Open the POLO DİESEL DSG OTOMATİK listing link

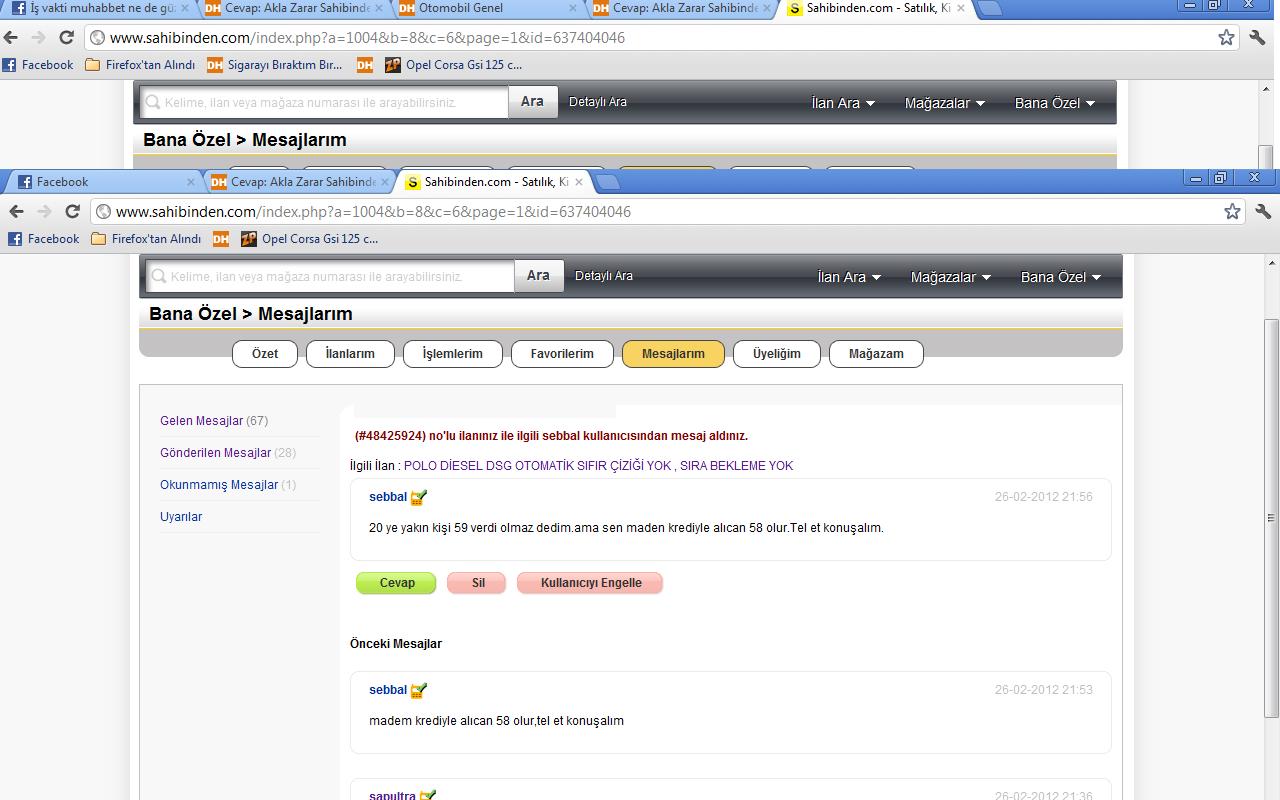click(598, 466)
